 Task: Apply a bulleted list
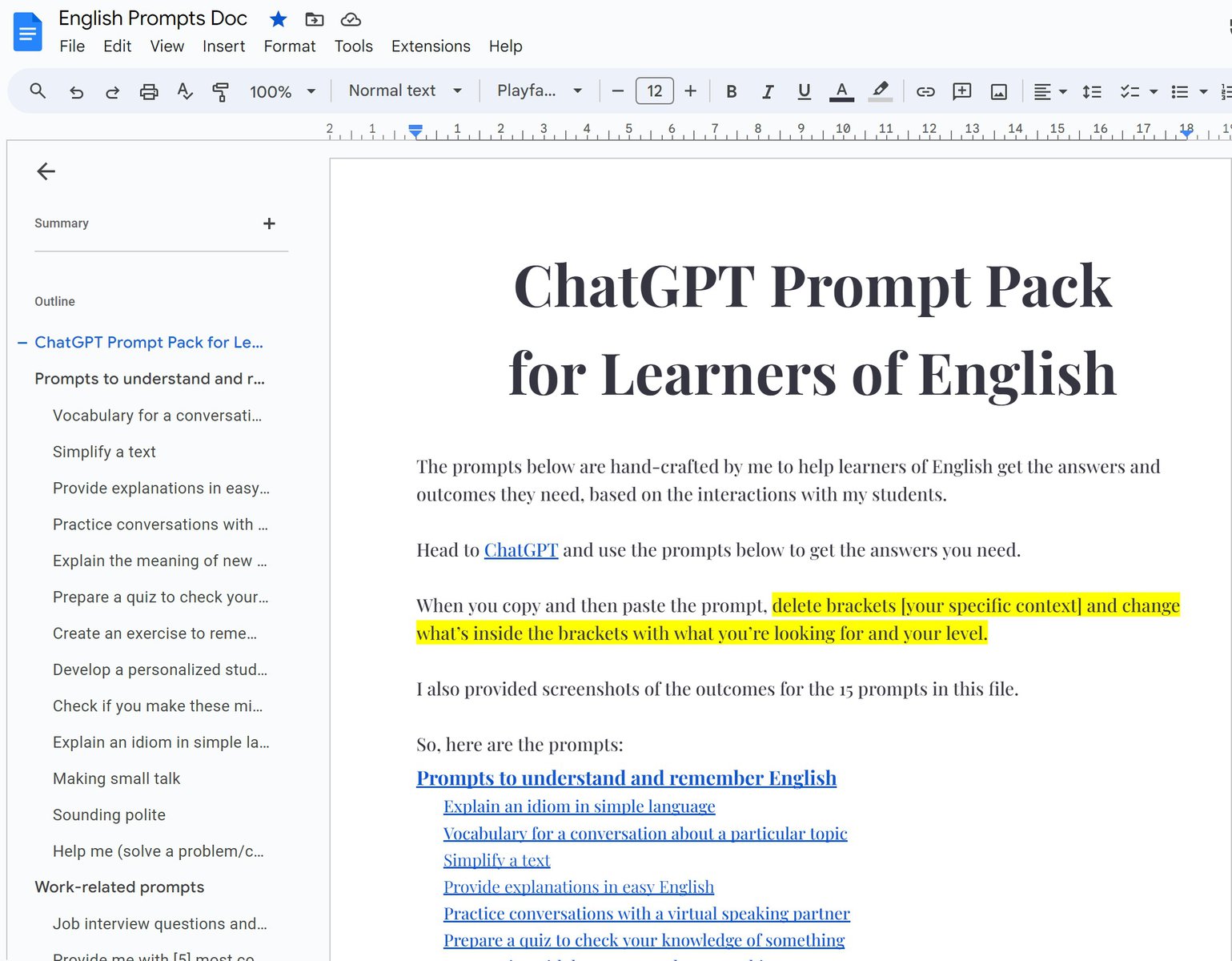1179,91
